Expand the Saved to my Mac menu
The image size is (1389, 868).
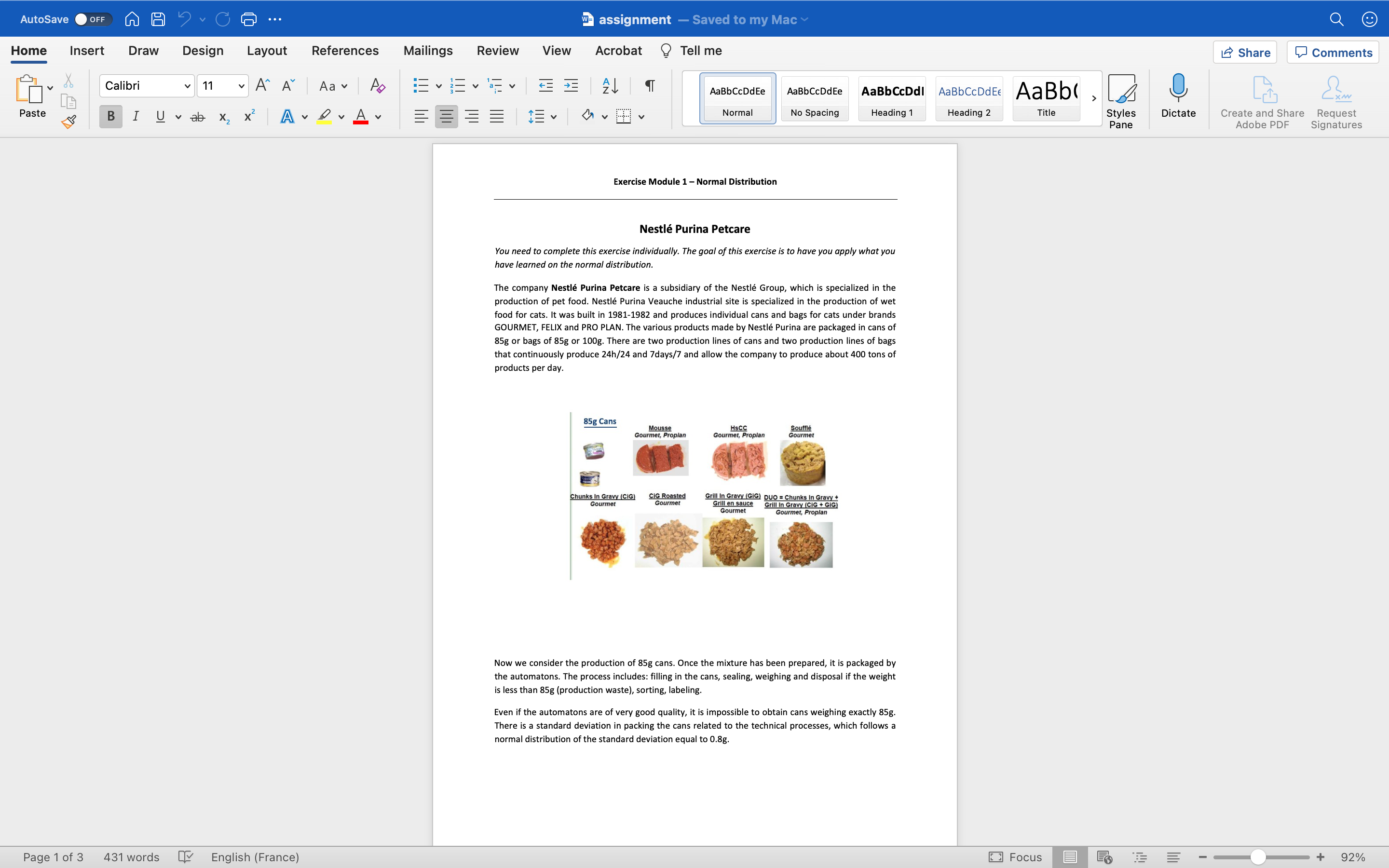tap(803, 19)
